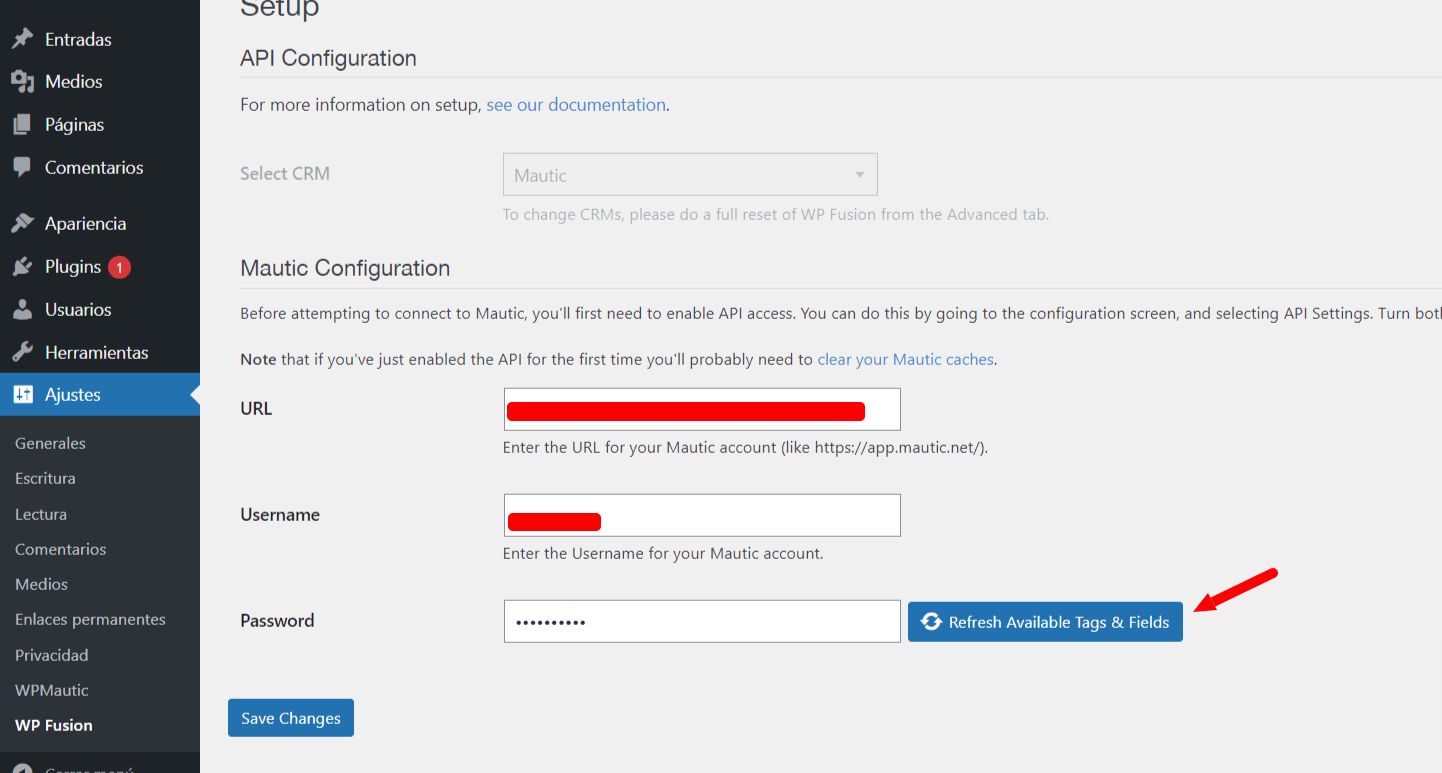1442x773 pixels.
Task: Click the Ajustes settings sliders icon
Action: tap(22, 394)
